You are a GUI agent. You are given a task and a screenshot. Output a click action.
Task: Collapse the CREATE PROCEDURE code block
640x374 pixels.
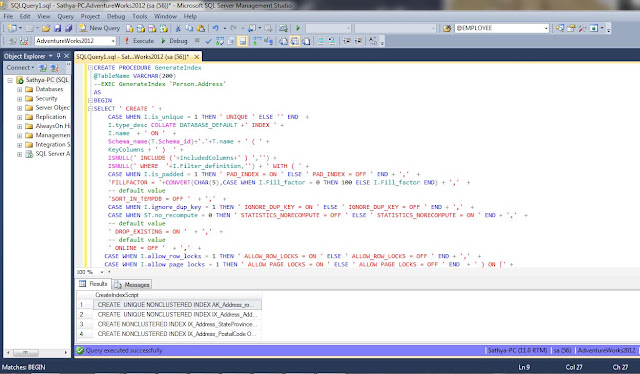pyautogui.click(x=90, y=68)
